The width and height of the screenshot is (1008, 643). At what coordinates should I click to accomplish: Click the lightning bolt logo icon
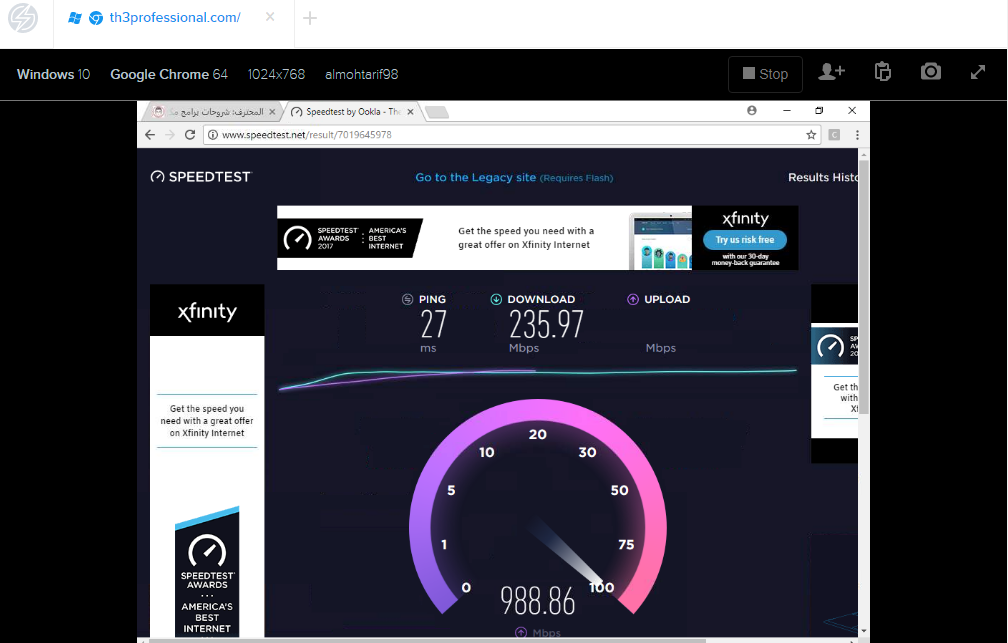click(23, 18)
